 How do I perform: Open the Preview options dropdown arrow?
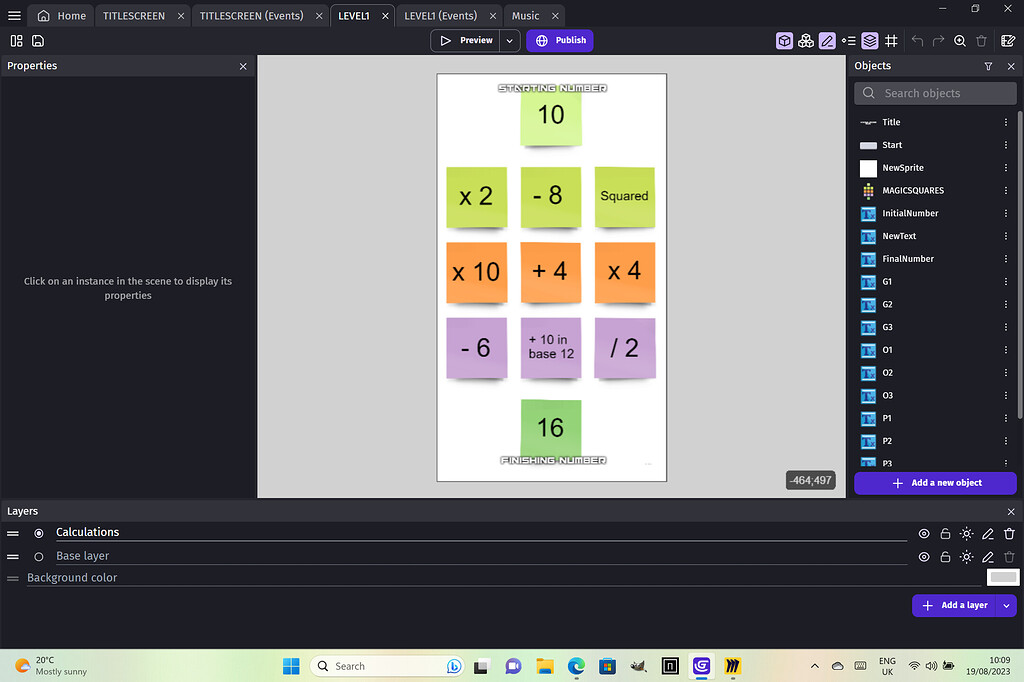(x=508, y=40)
